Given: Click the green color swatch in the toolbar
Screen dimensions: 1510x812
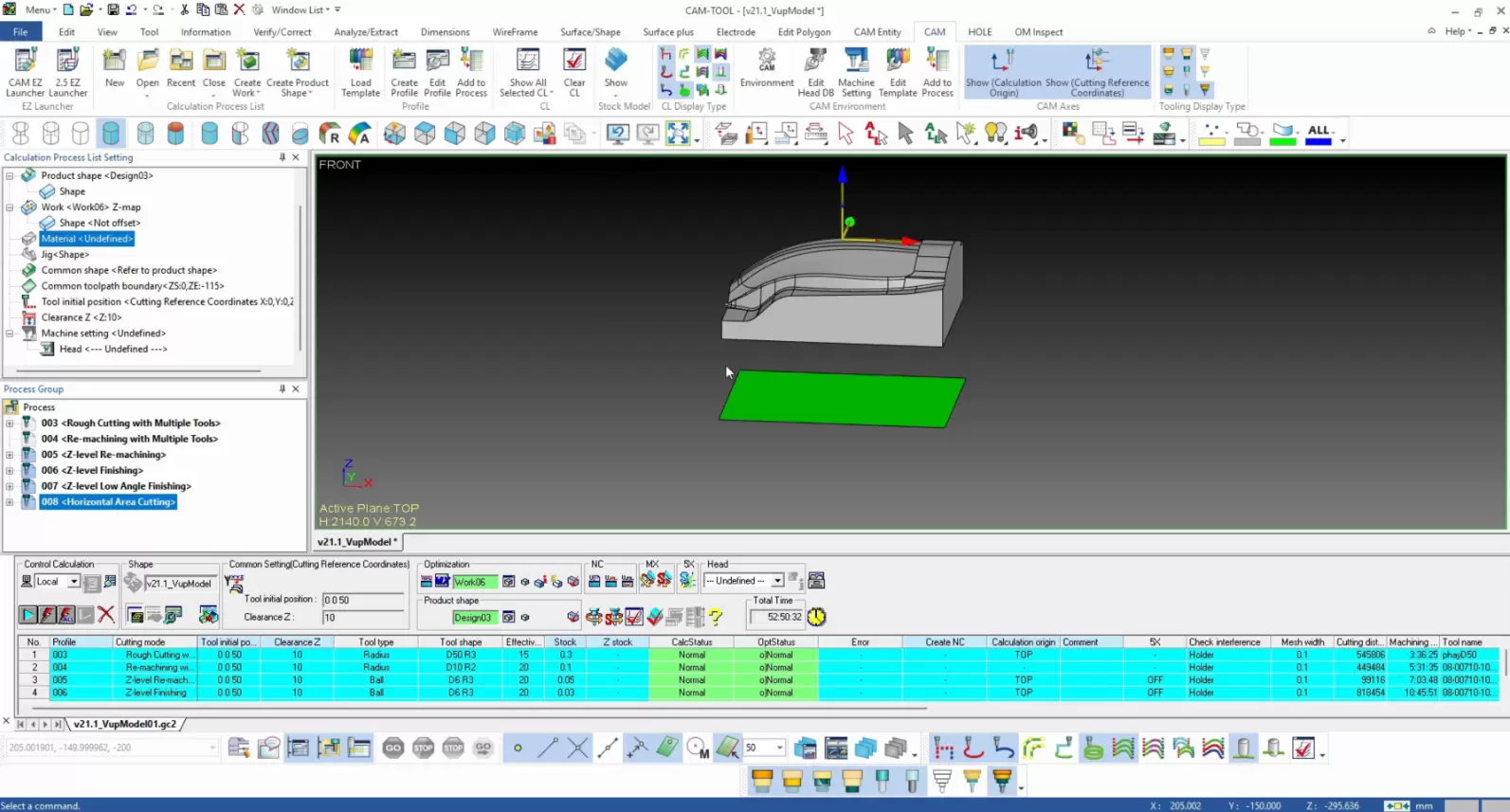Looking at the screenshot, I should (x=1283, y=141).
